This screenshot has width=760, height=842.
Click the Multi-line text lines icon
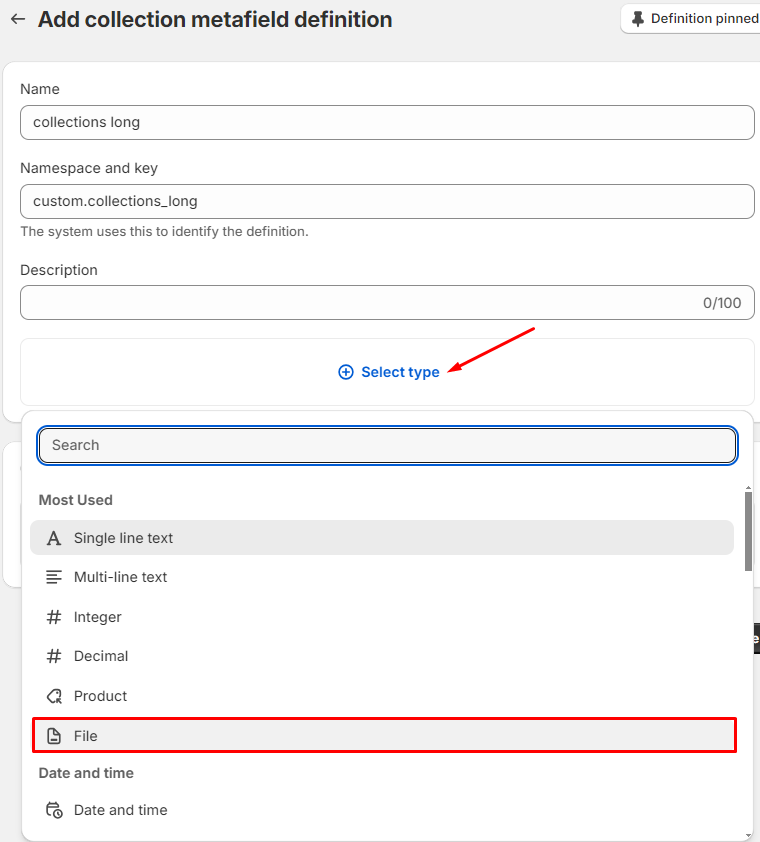tap(54, 577)
